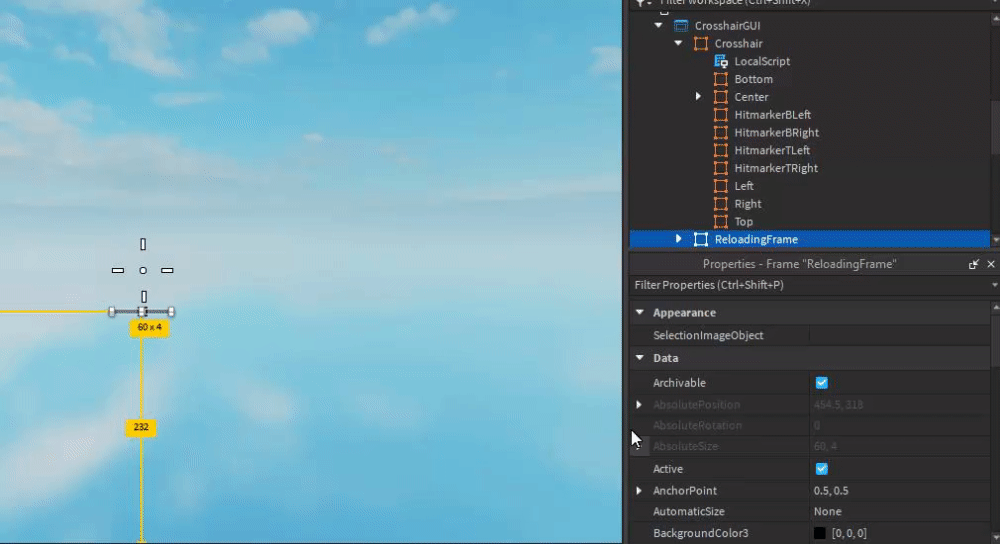
Task: Expand the AnchorPoint property
Action: pos(639,490)
